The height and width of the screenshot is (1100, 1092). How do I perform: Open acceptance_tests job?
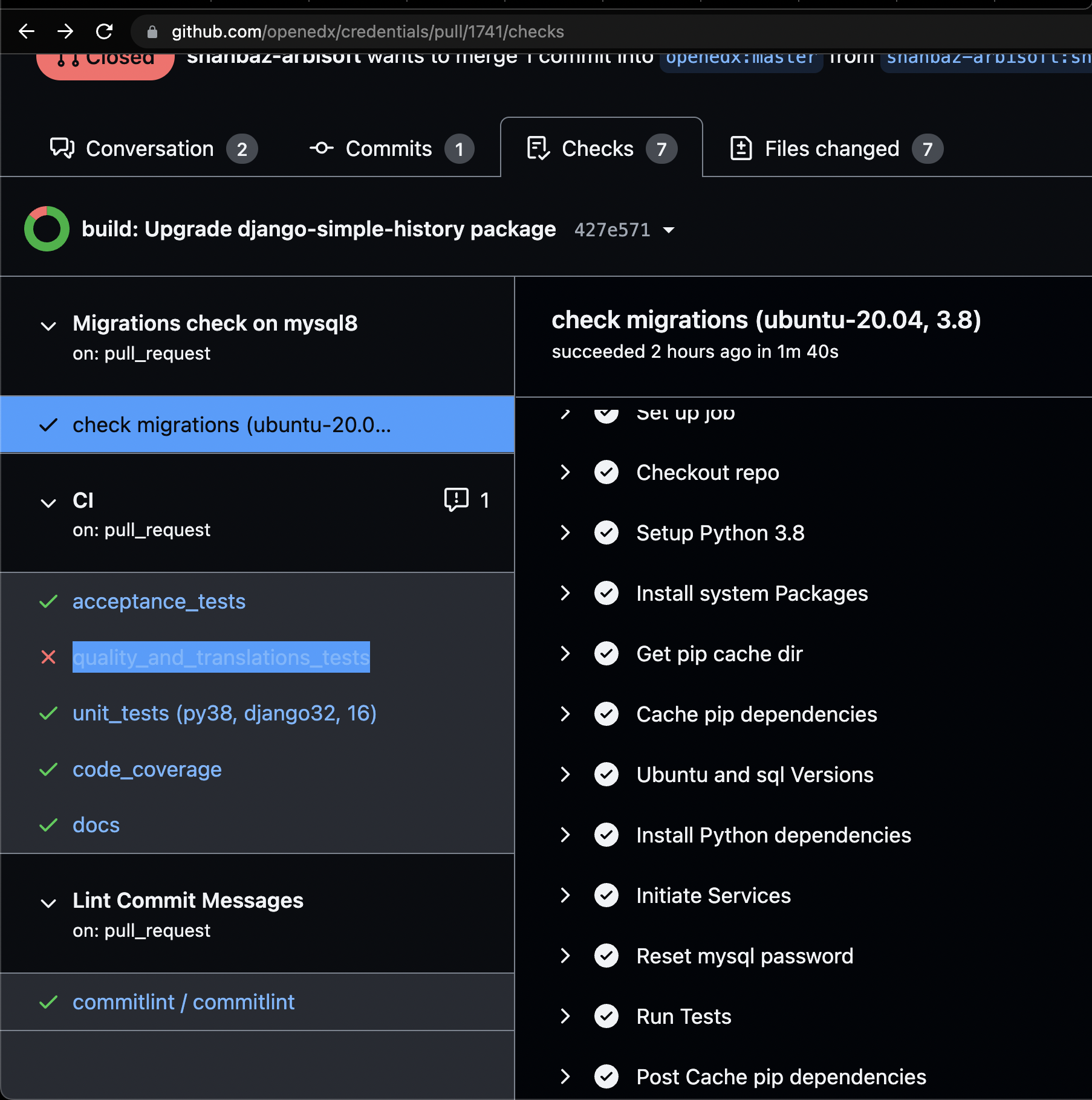(159, 601)
